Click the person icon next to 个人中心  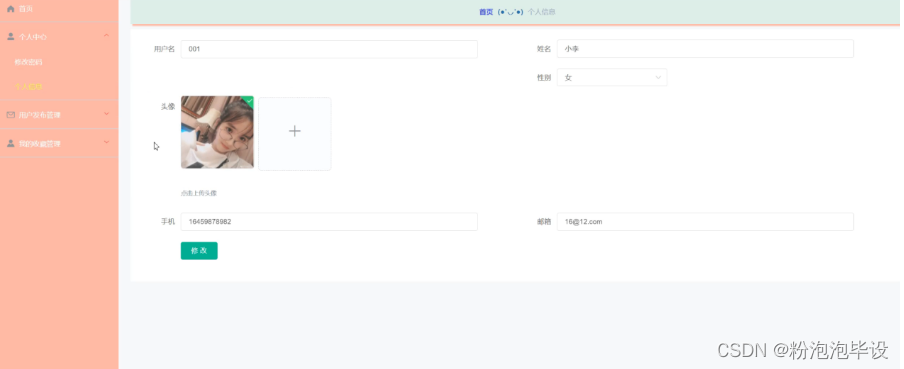coord(10,36)
